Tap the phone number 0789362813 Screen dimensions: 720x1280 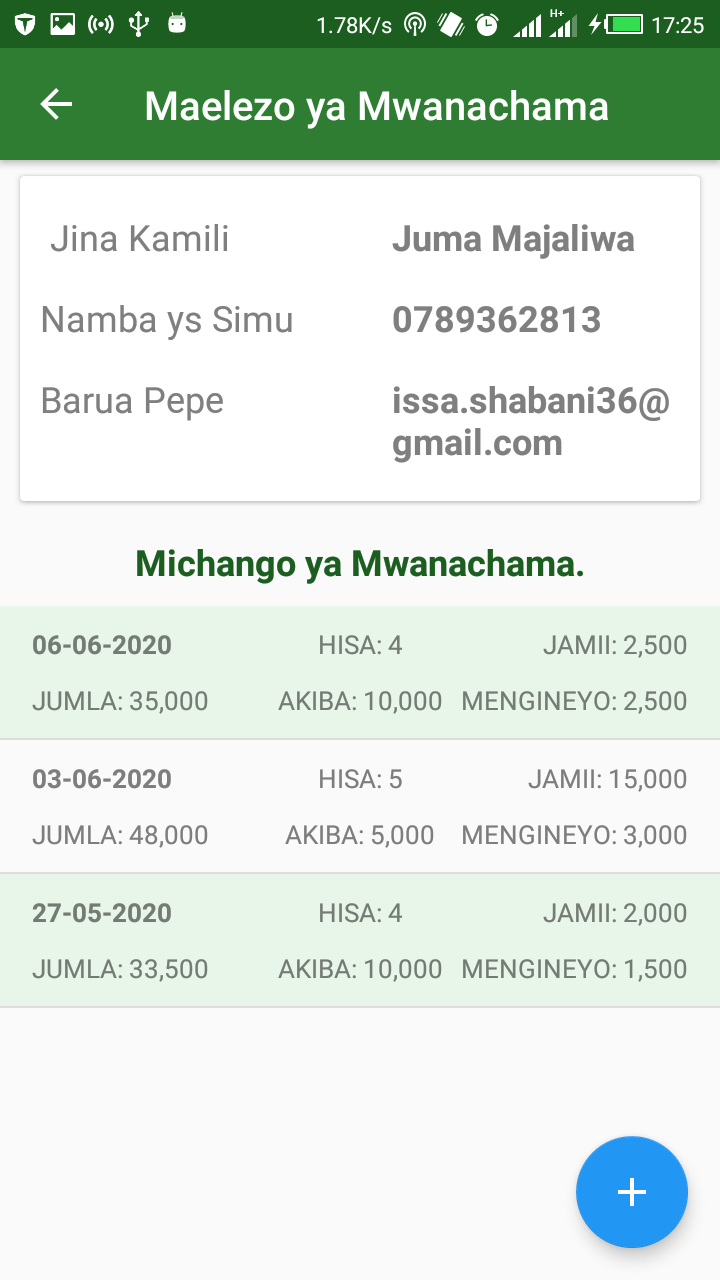point(496,320)
